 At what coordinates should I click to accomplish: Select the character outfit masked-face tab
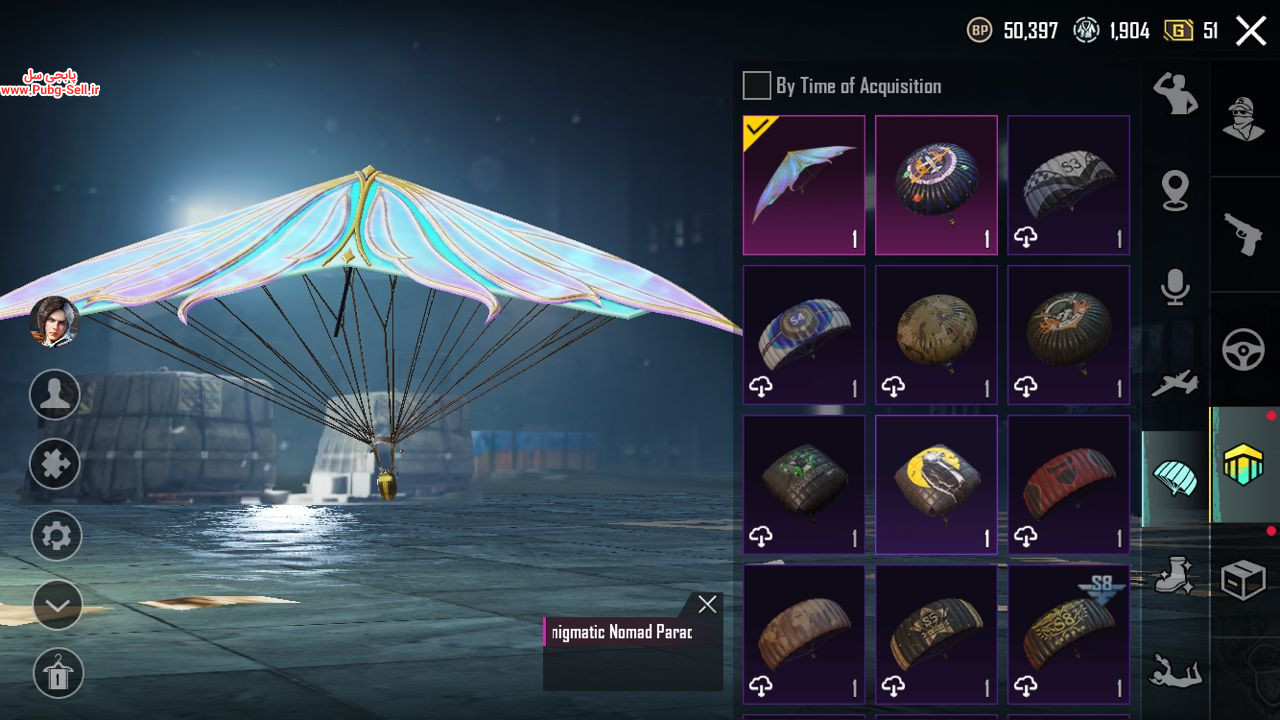(x=1244, y=119)
